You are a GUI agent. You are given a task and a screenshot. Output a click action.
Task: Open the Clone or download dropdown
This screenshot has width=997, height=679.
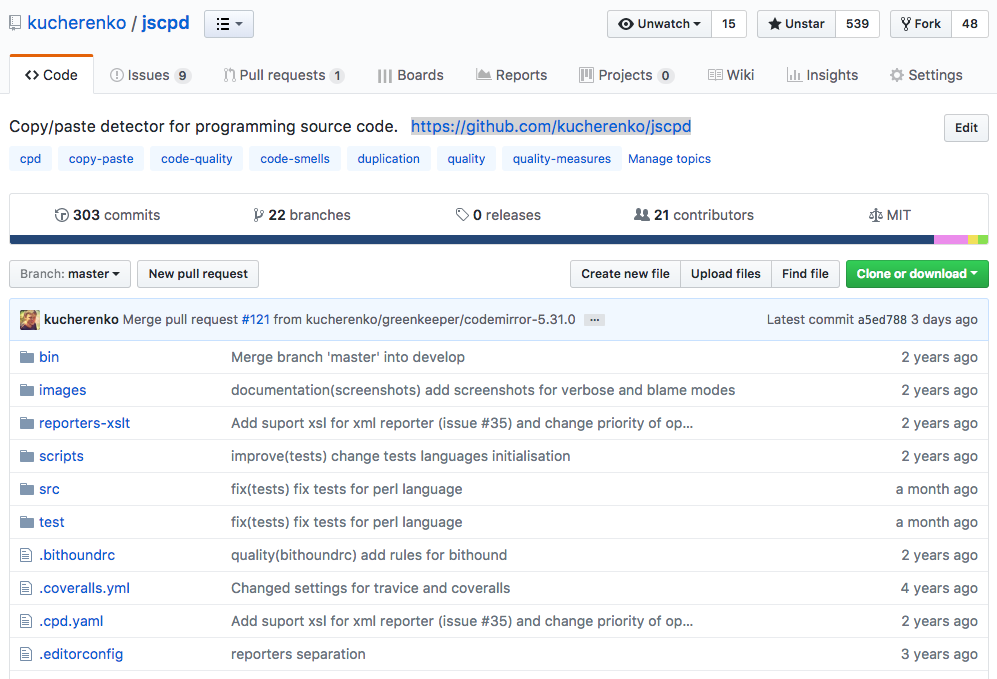[917, 274]
